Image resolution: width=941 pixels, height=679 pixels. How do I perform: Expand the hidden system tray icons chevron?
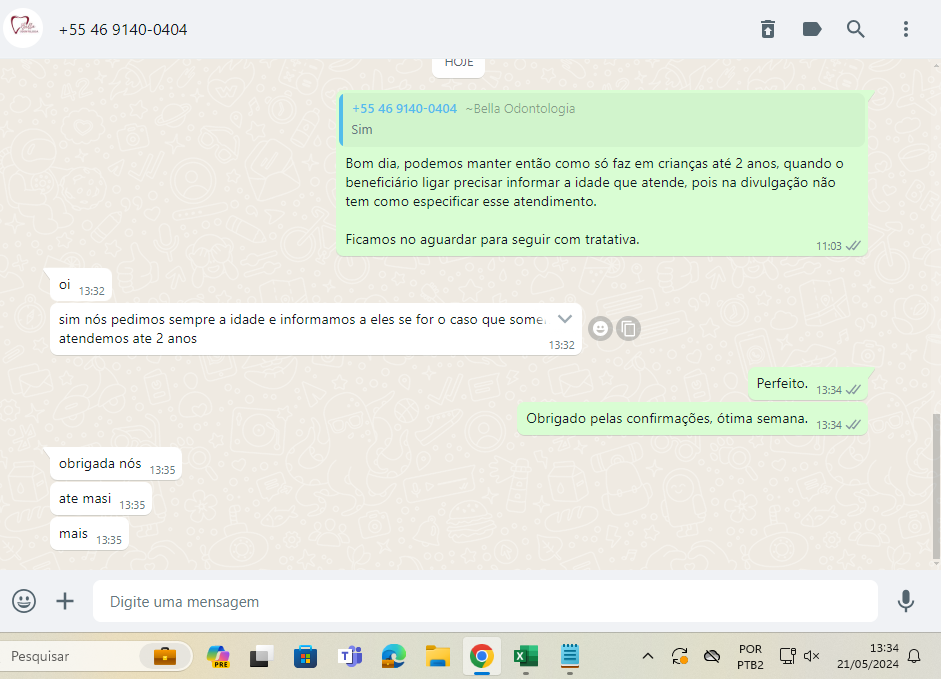(x=648, y=656)
